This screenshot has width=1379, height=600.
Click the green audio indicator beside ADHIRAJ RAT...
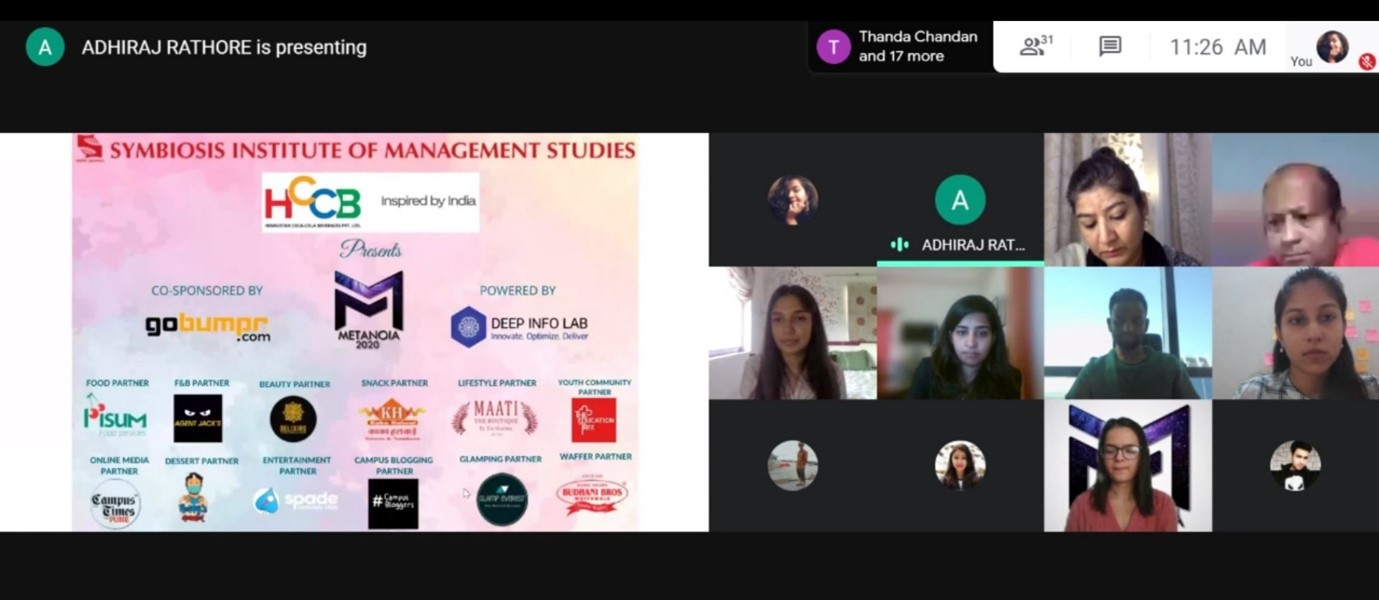coord(899,245)
